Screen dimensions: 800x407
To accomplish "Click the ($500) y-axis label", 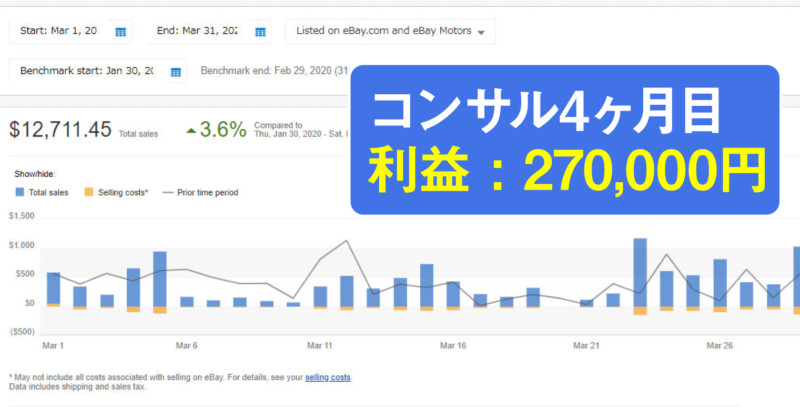I will [21, 332].
